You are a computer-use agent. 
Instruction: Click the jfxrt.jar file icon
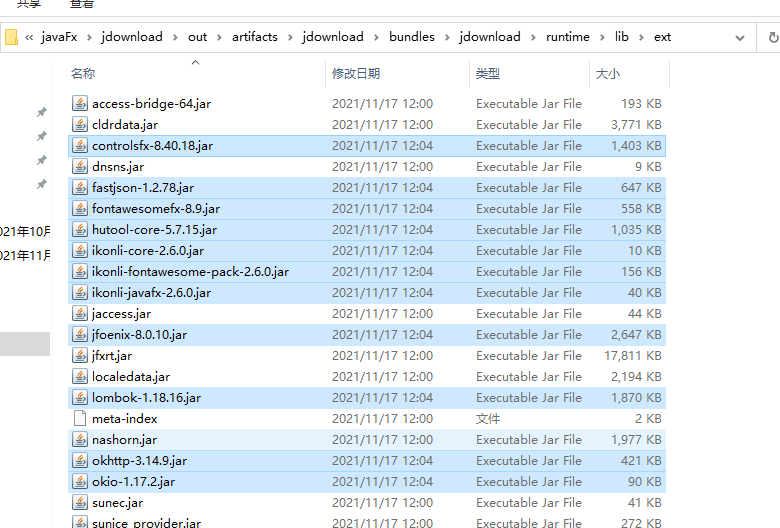click(x=80, y=355)
